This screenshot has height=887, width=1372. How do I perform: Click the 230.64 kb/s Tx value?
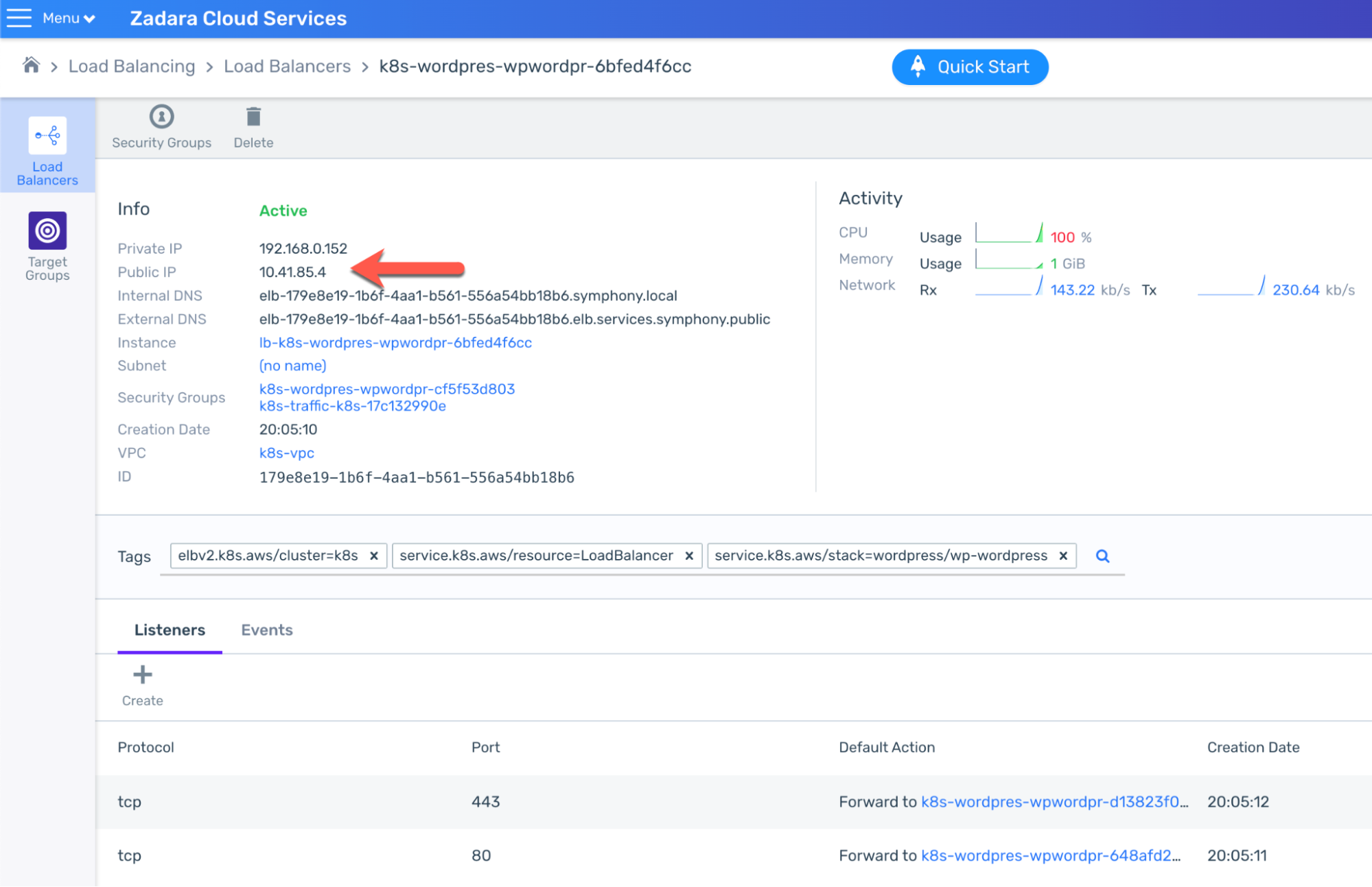pyautogui.click(x=1313, y=290)
